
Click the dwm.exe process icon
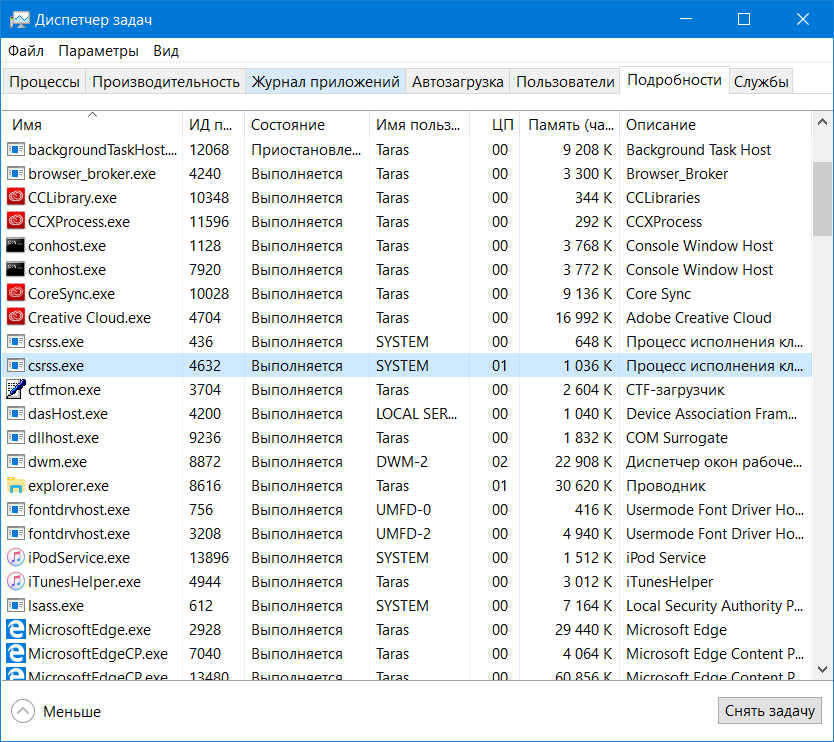tap(15, 461)
